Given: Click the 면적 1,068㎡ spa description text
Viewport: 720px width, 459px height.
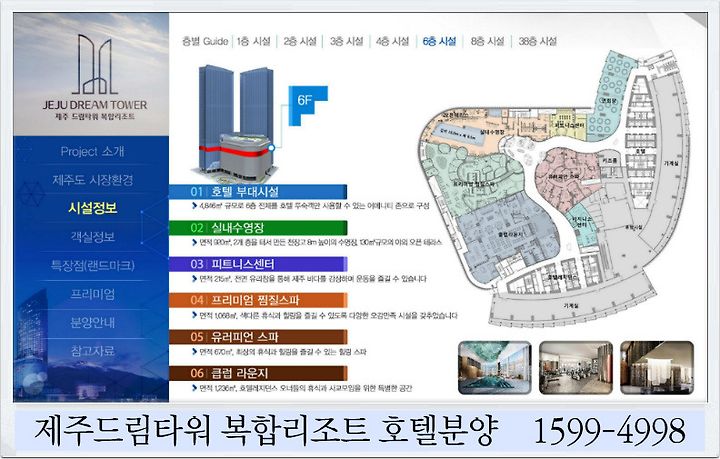Looking at the screenshot, I should (328, 315).
